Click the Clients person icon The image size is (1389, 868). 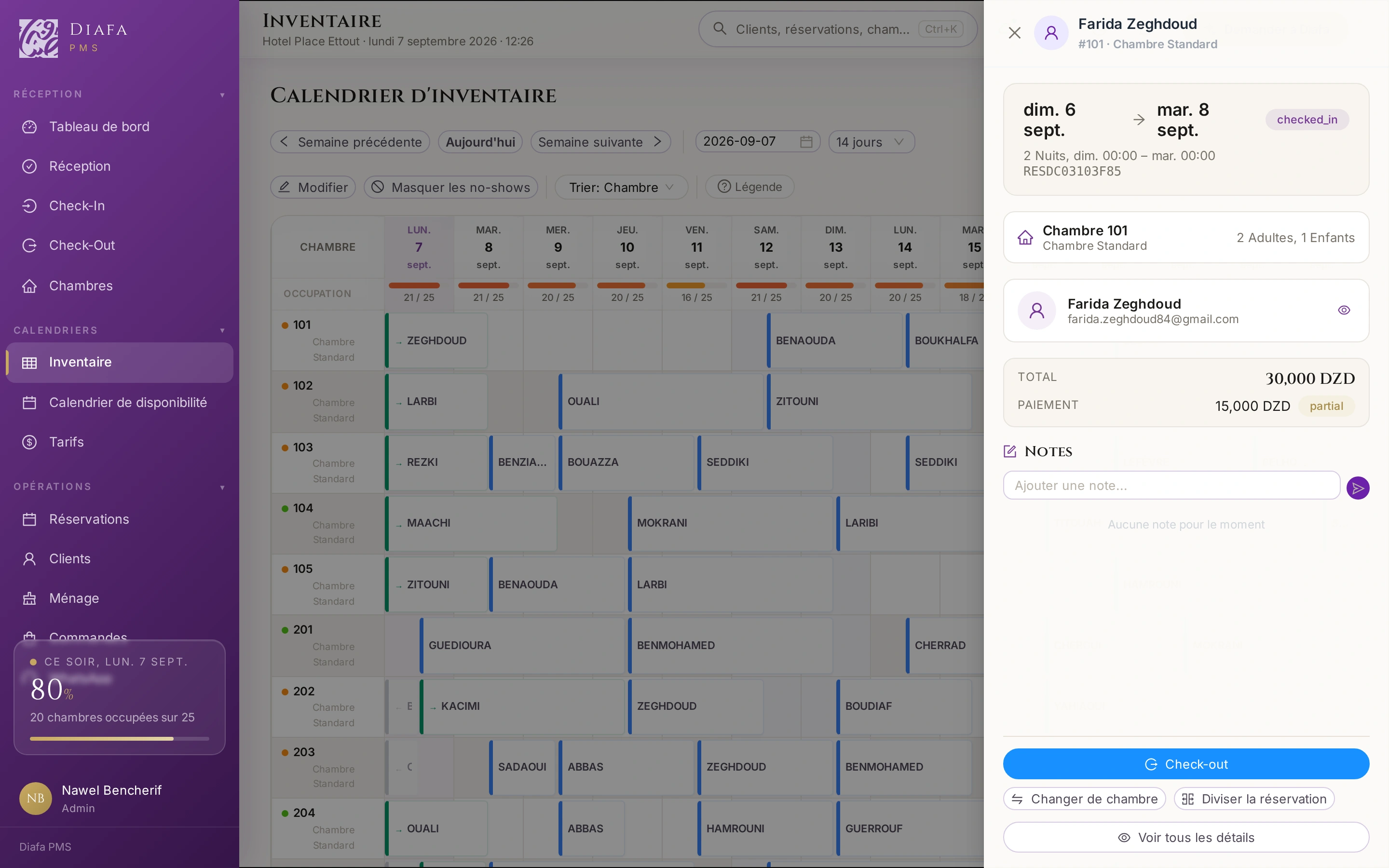pyautogui.click(x=29, y=558)
